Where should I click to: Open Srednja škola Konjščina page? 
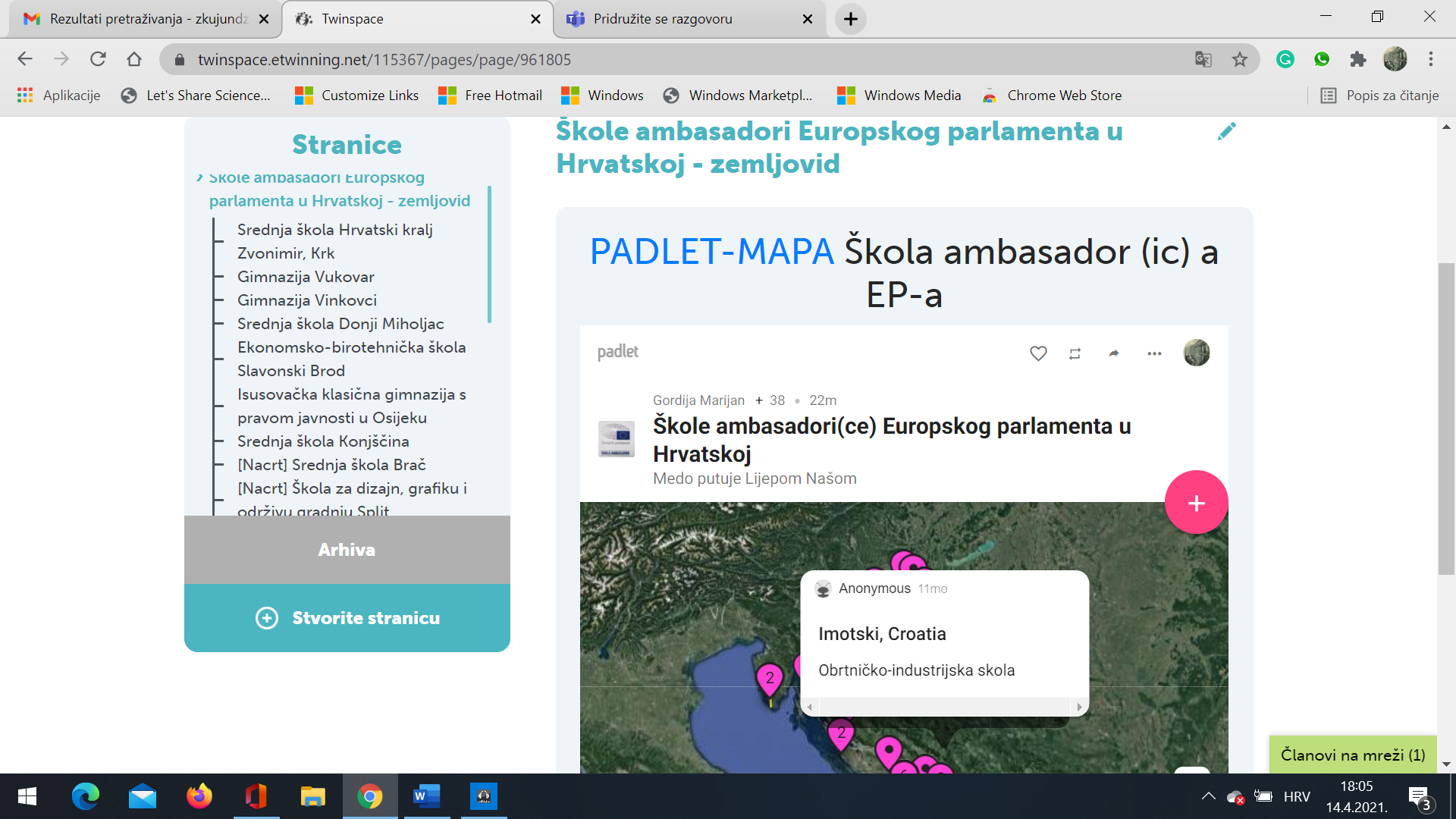323,441
